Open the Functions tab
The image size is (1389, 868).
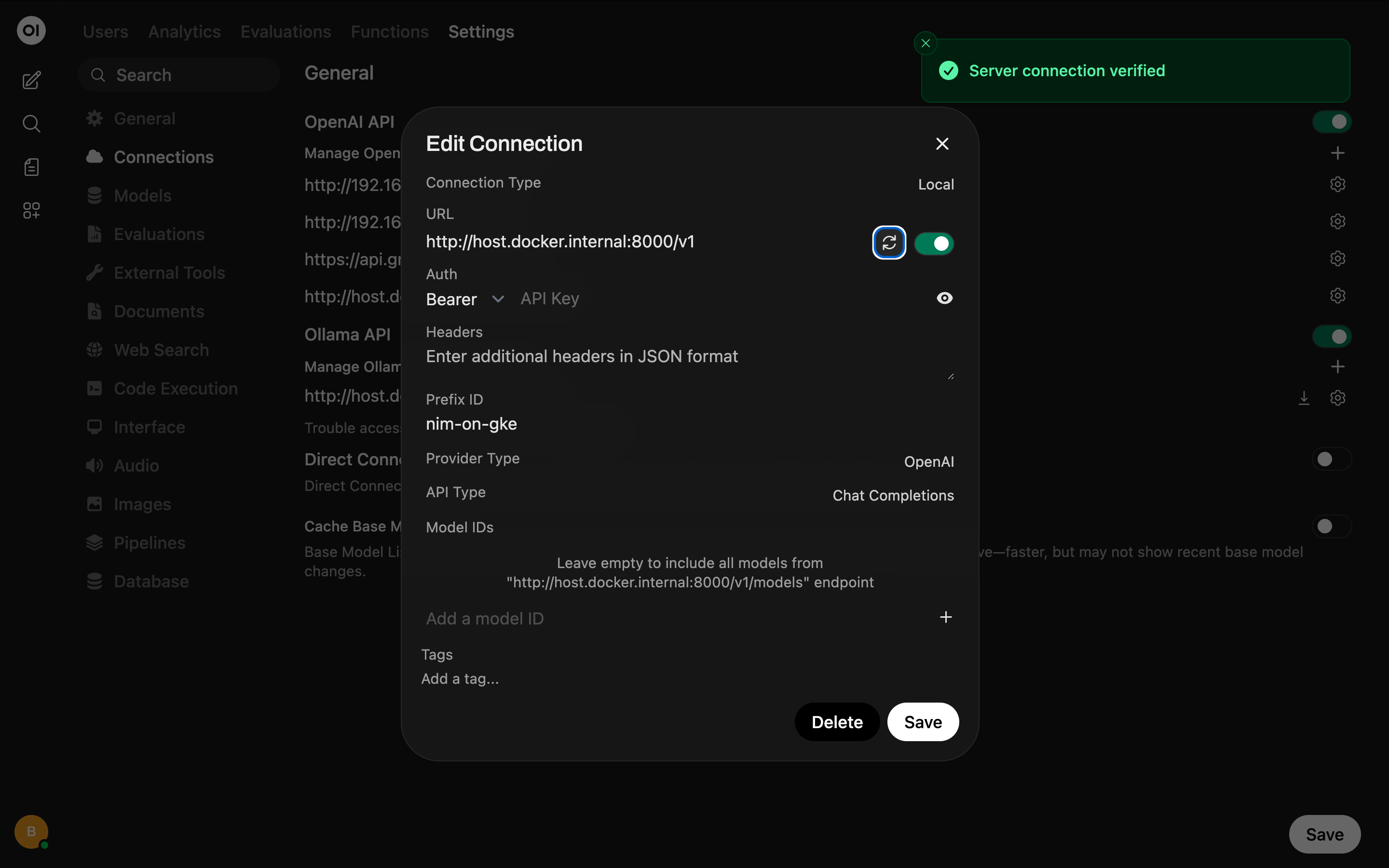389,31
